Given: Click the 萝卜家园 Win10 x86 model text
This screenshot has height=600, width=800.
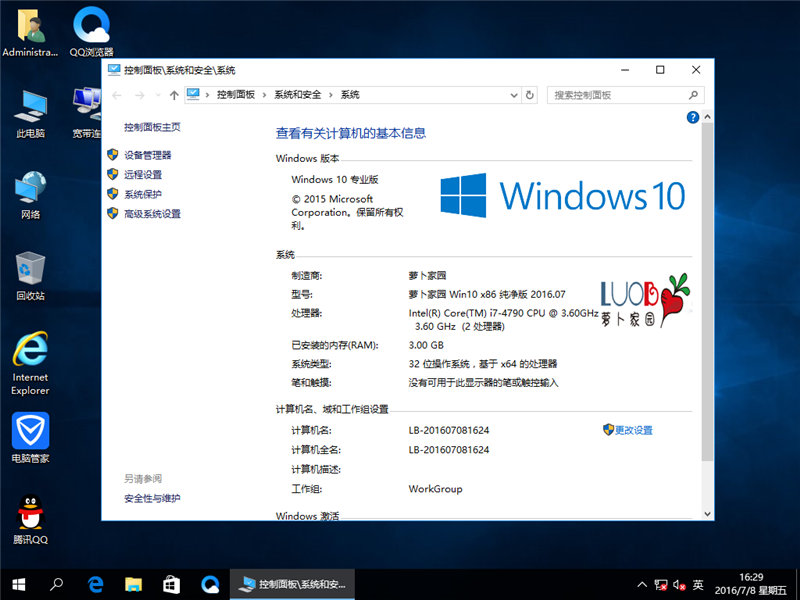Looking at the screenshot, I should pyautogui.click(x=487, y=294).
